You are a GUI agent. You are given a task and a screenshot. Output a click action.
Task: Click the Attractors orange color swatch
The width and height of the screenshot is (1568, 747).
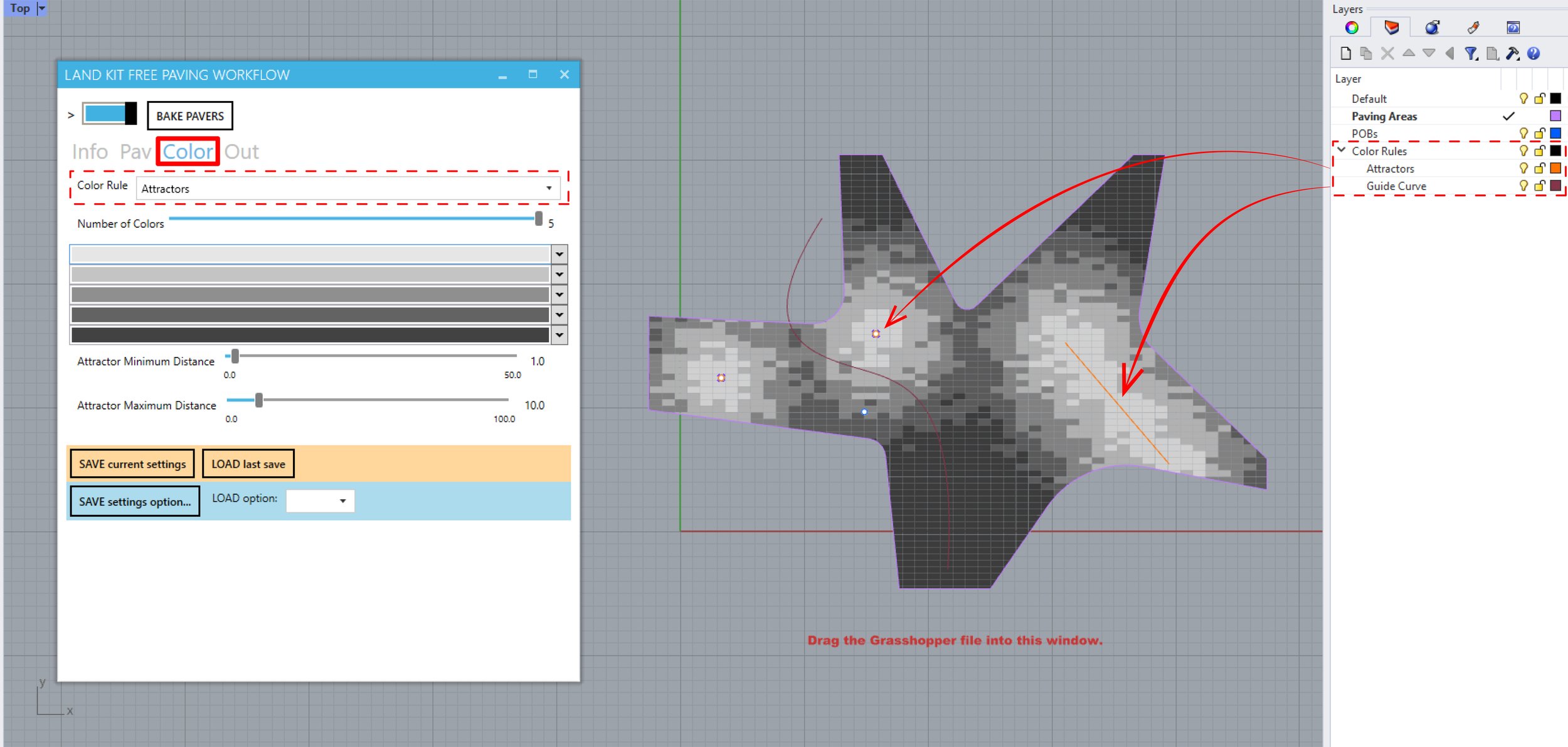tap(1555, 168)
